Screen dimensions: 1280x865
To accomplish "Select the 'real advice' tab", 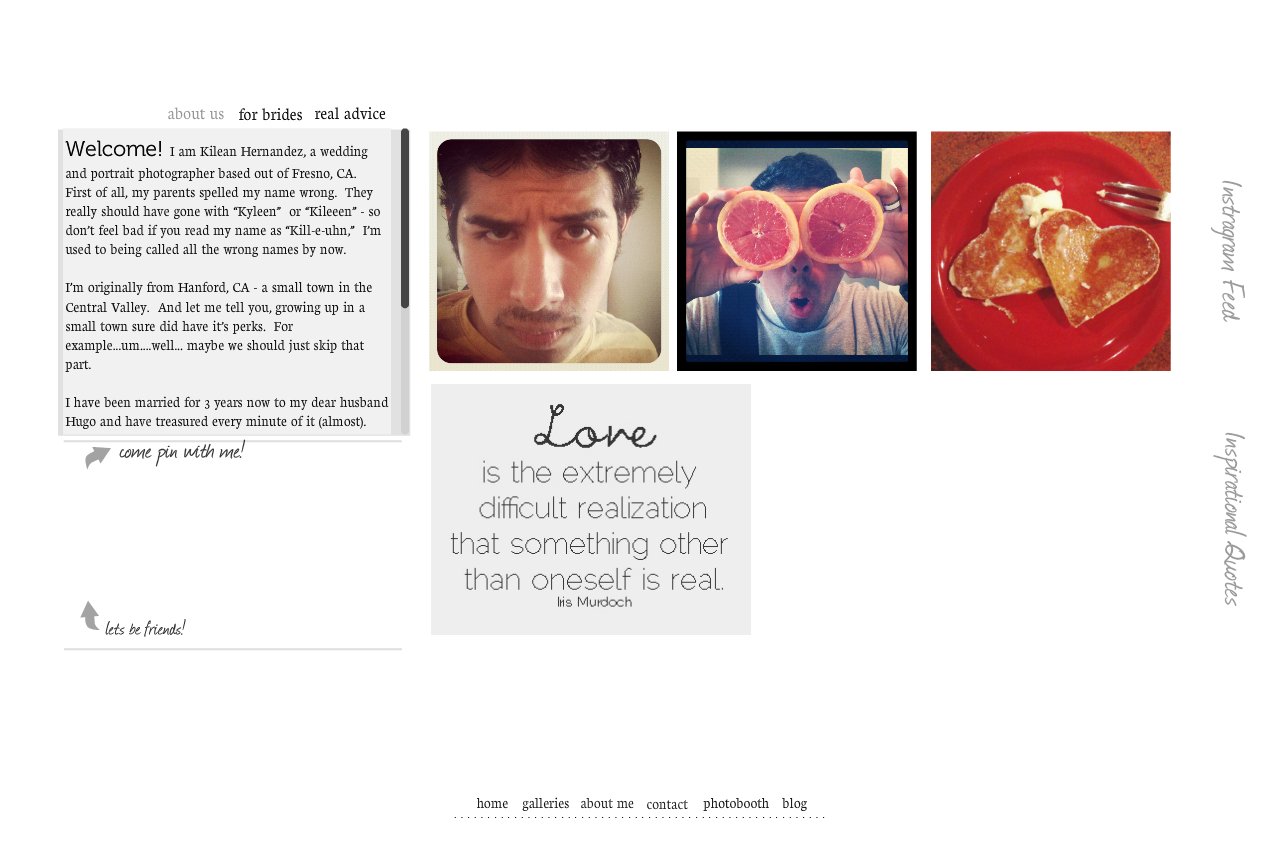I will tap(350, 114).
